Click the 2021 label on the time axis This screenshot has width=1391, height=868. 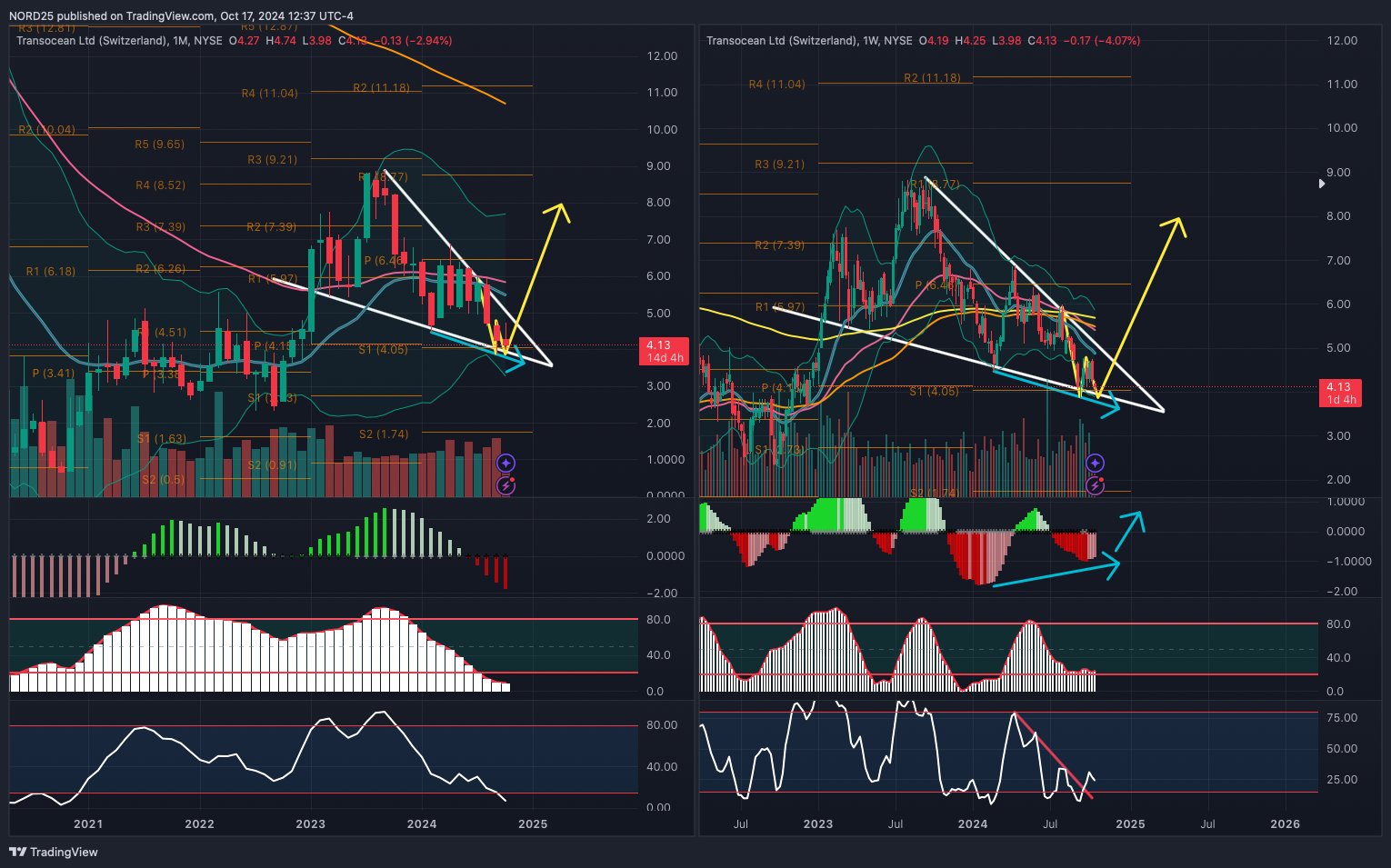[x=88, y=824]
